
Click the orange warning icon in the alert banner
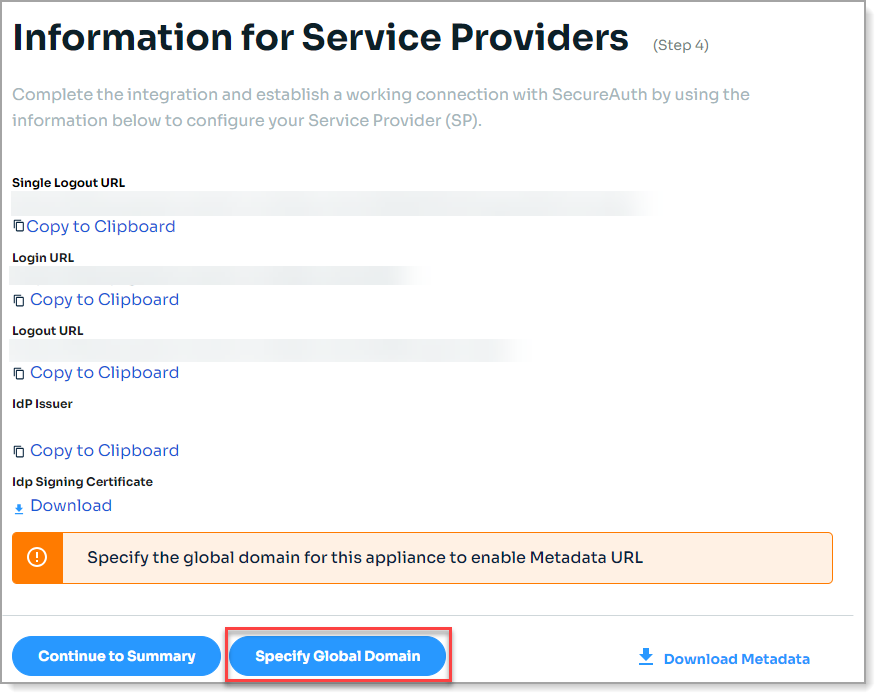click(x=36, y=557)
